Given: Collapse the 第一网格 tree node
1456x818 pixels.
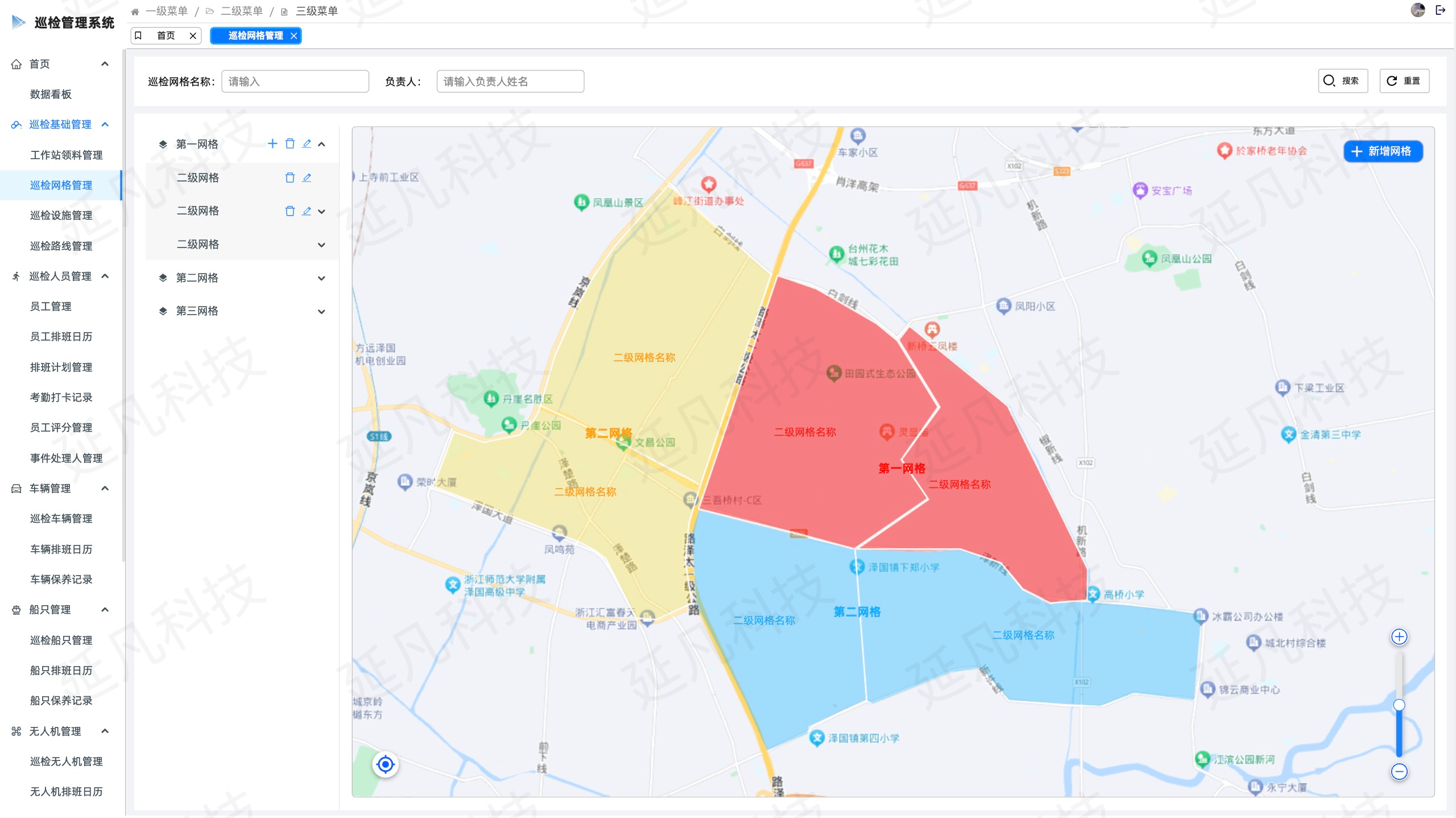Looking at the screenshot, I should coord(321,144).
